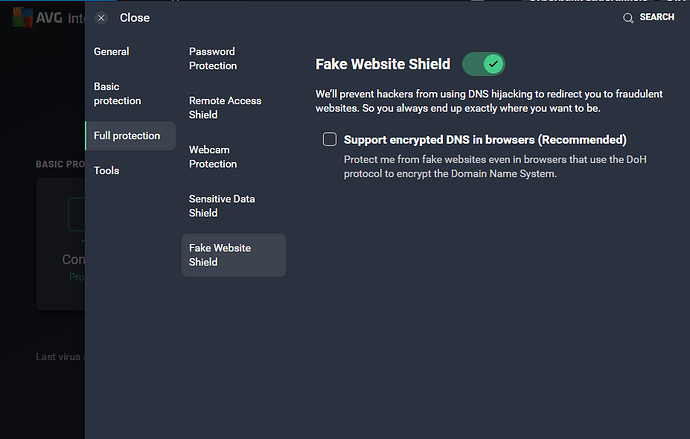690x439 pixels.
Task: Click the Support encrypted DNS label text
Action: [485, 140]
